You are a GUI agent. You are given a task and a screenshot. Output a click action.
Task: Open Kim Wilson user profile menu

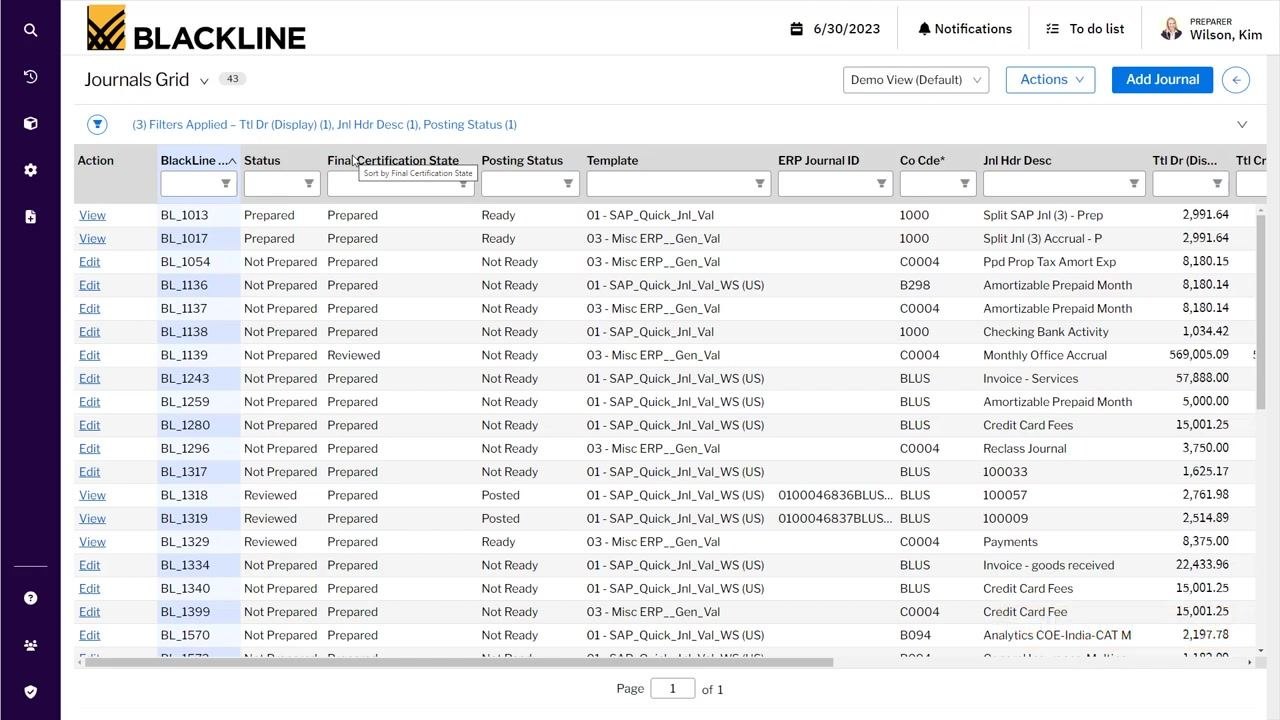click(1211, 29)
